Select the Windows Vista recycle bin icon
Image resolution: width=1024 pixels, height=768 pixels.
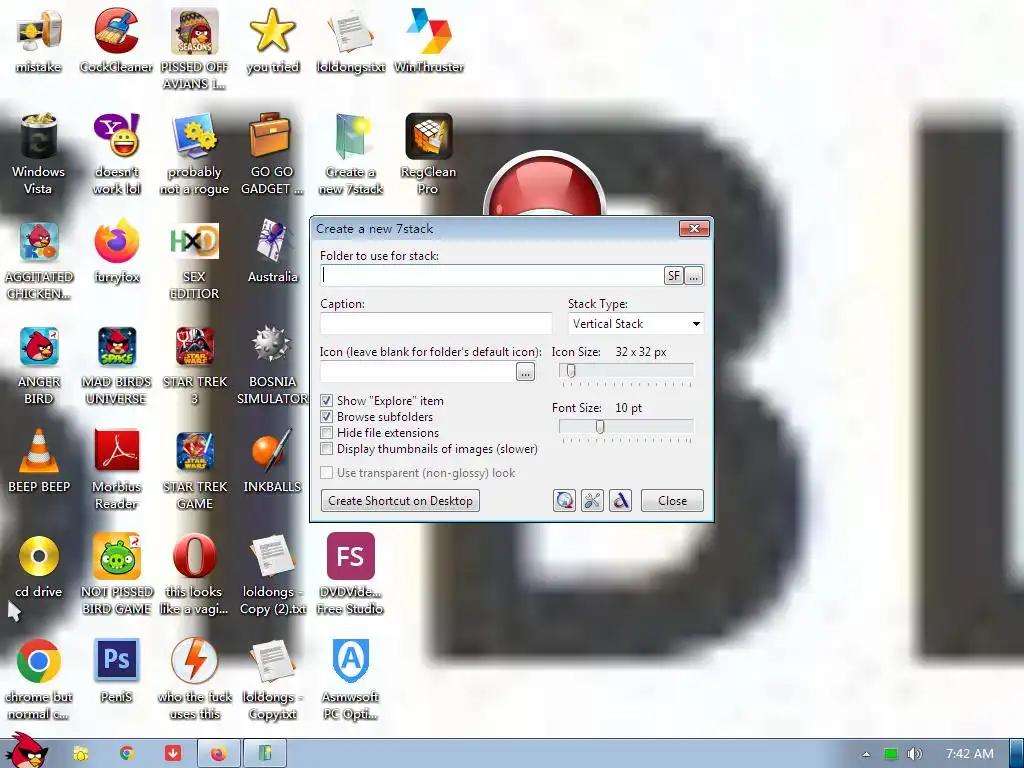point(39,154)
